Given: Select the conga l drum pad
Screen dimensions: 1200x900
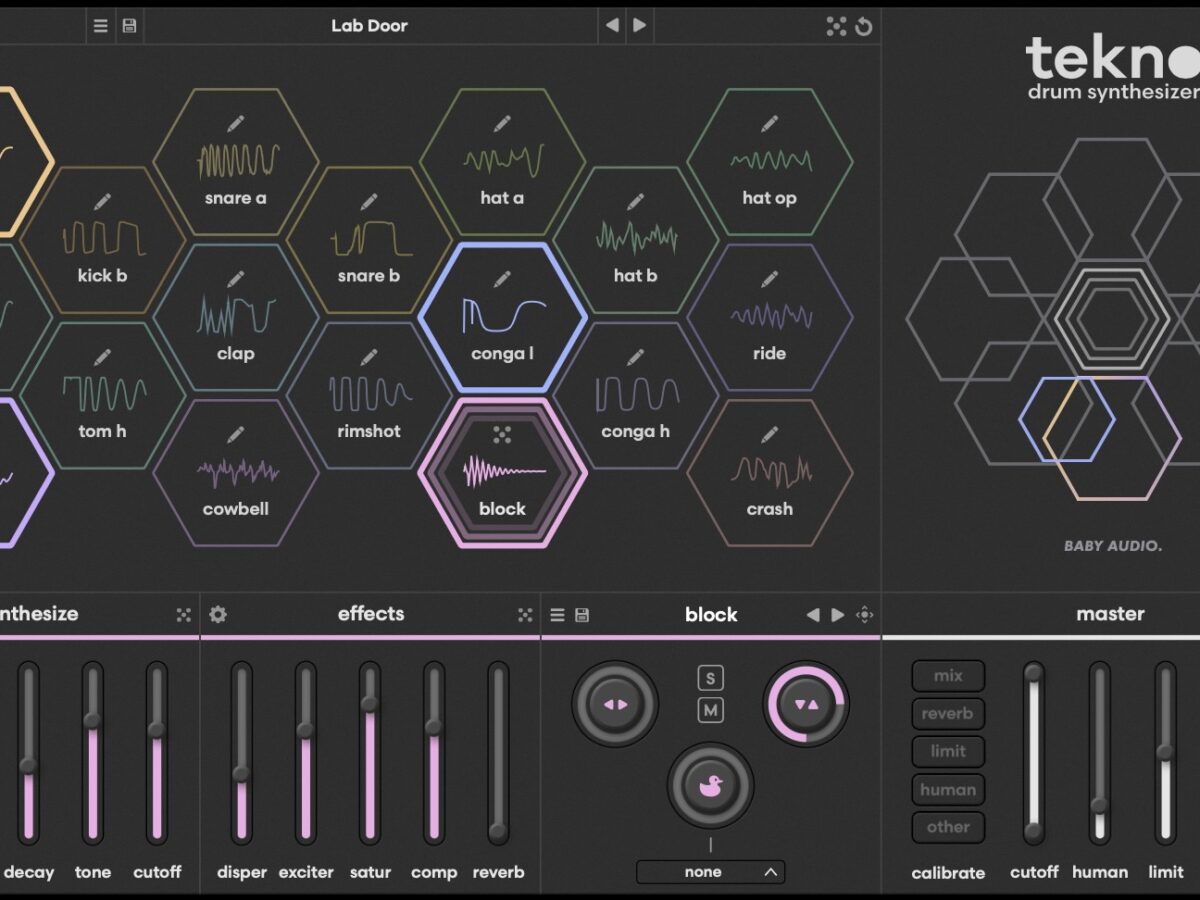Looking at the screenshot, I should (x=502, y=318).
